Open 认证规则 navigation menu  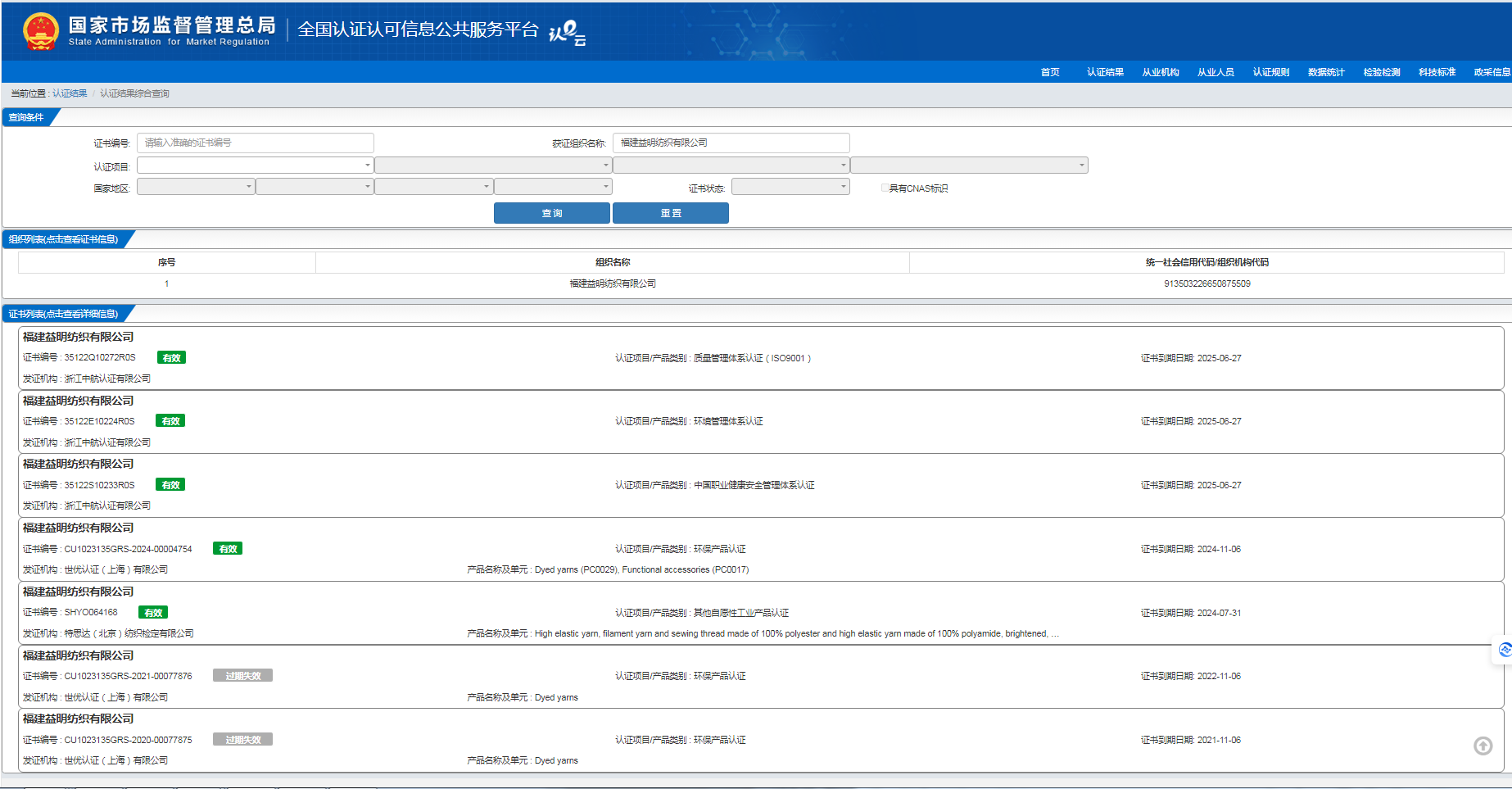1271,72
